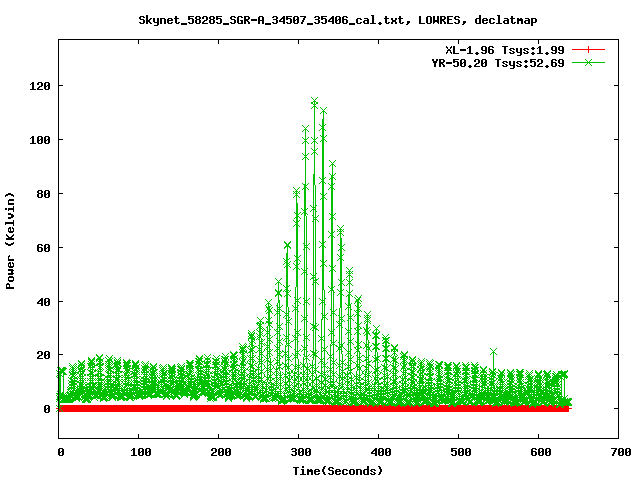Click the isolated green spike marker near 540 seconds

click(493, 351)
